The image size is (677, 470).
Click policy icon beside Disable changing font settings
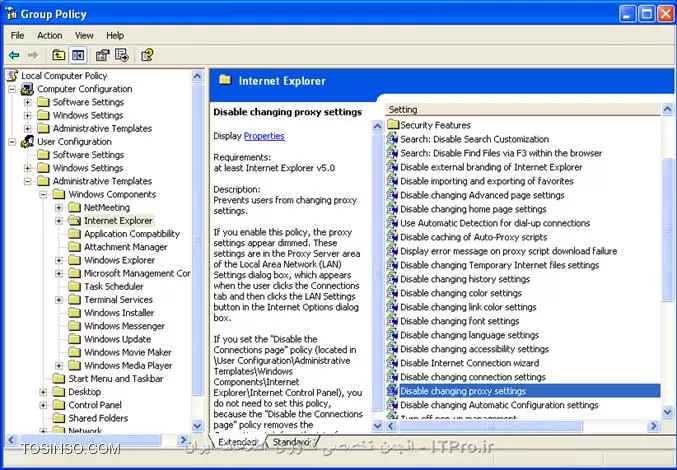pos(392,321)
